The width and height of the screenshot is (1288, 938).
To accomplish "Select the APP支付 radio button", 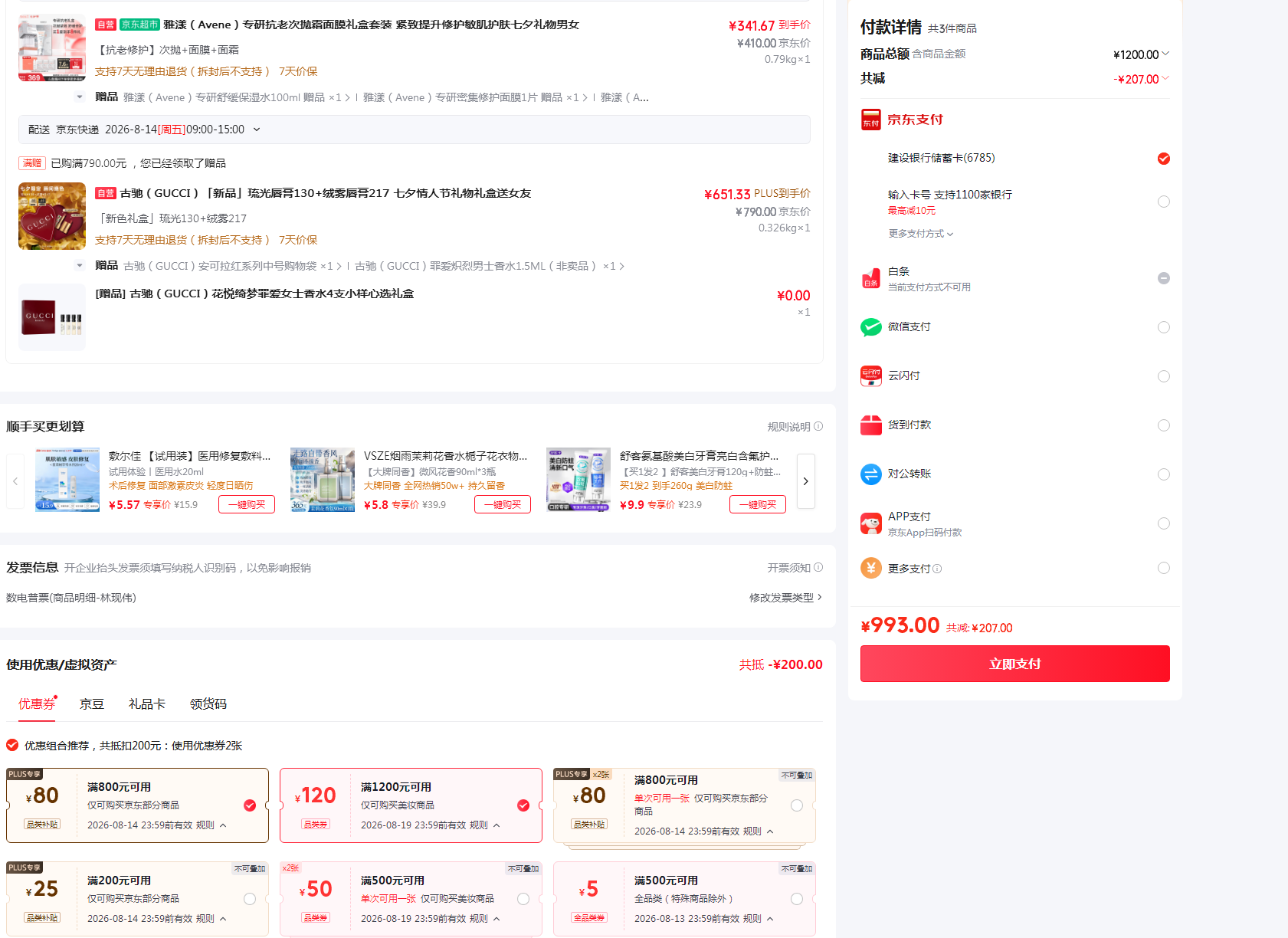I will coord(1164,523).
